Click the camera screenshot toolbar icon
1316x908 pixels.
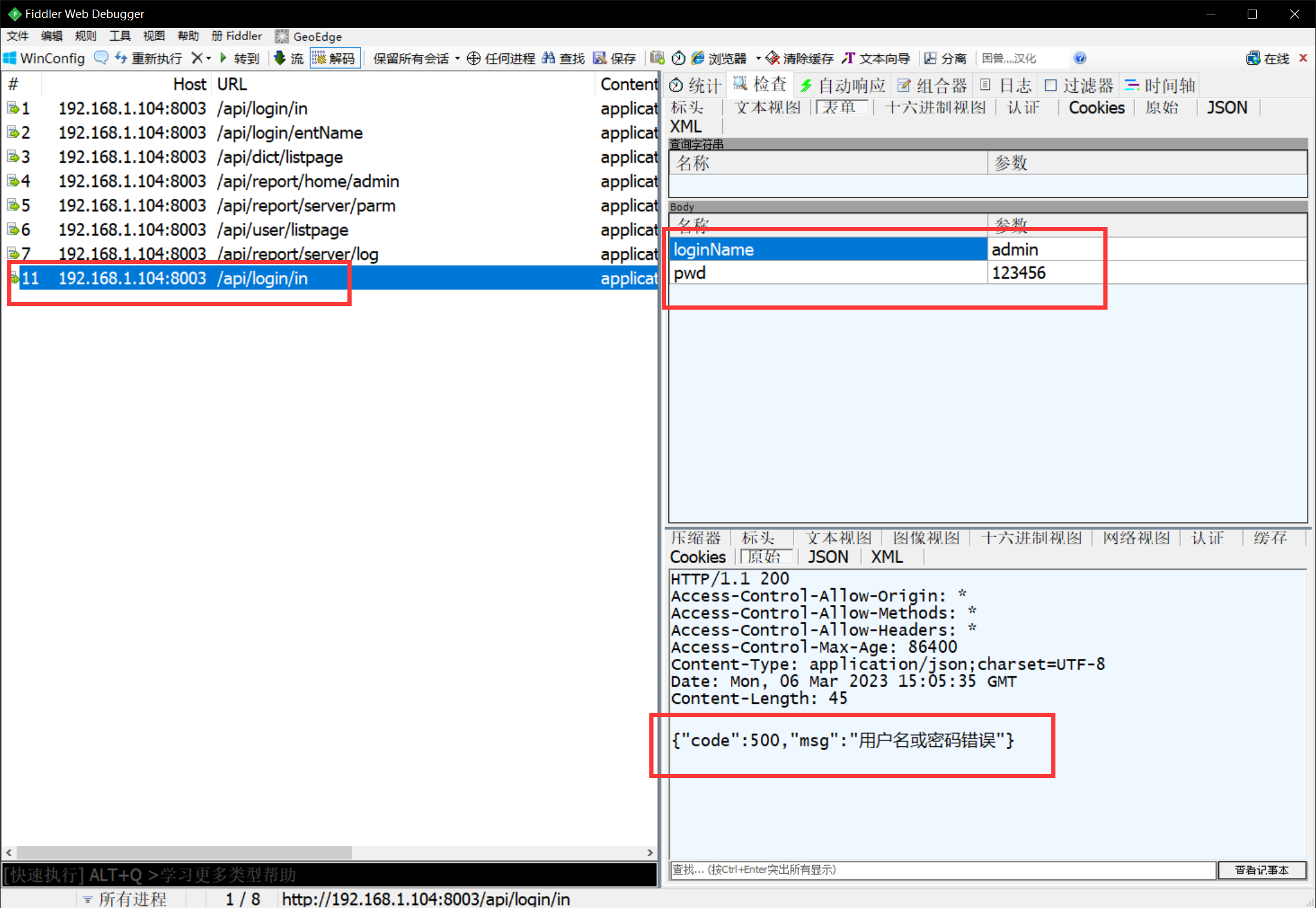point(657,58)
